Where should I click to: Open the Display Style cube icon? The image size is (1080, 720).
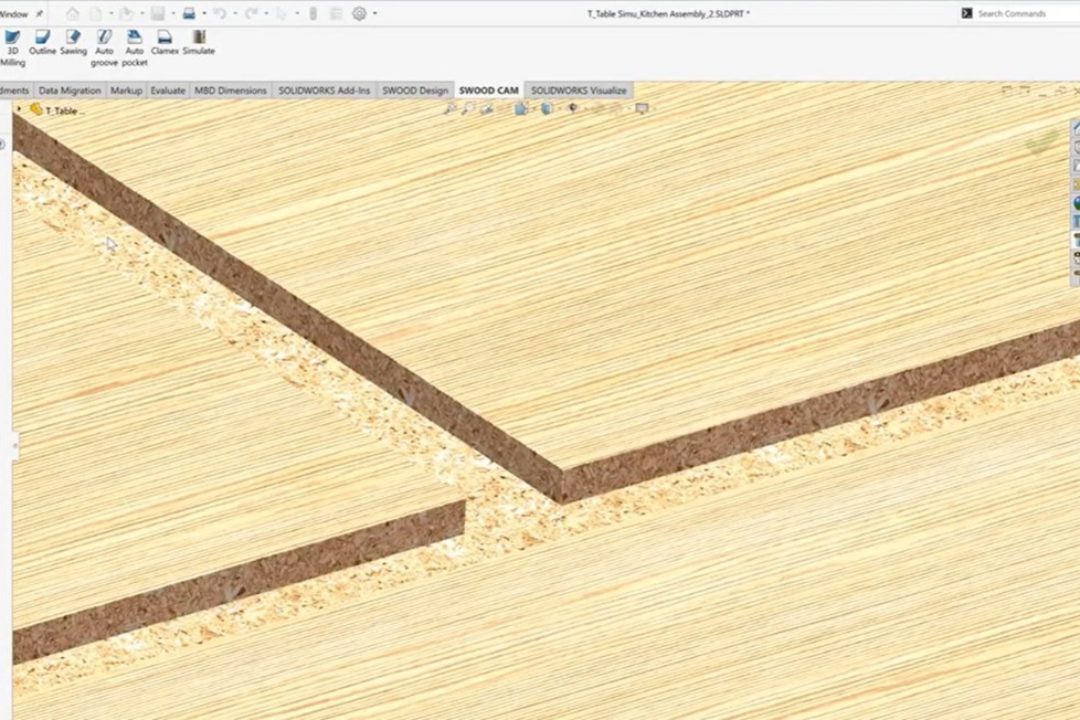point(547,108)
